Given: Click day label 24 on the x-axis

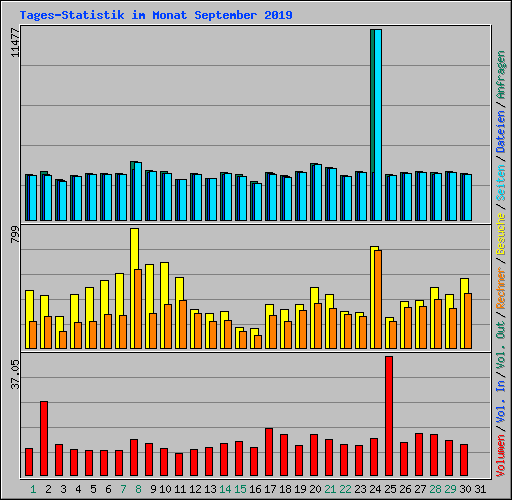Looking at the screenshot, I should tap(375, 489).
